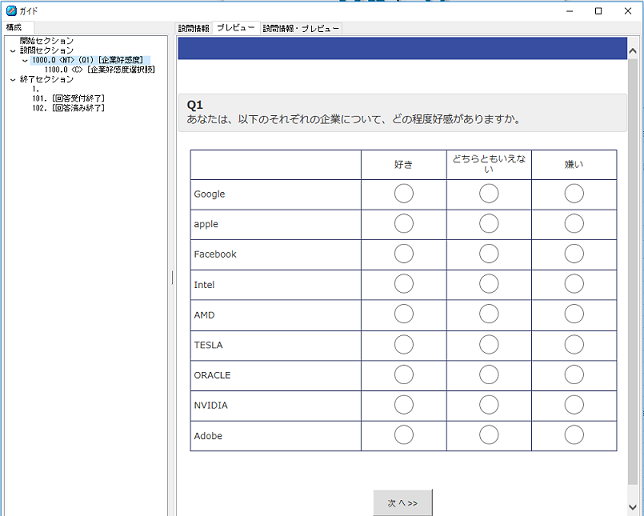Viewport: 644px width, 516px height.
Task: Select どちらともいえない for TESLA
Action: [x=489, y=345]
